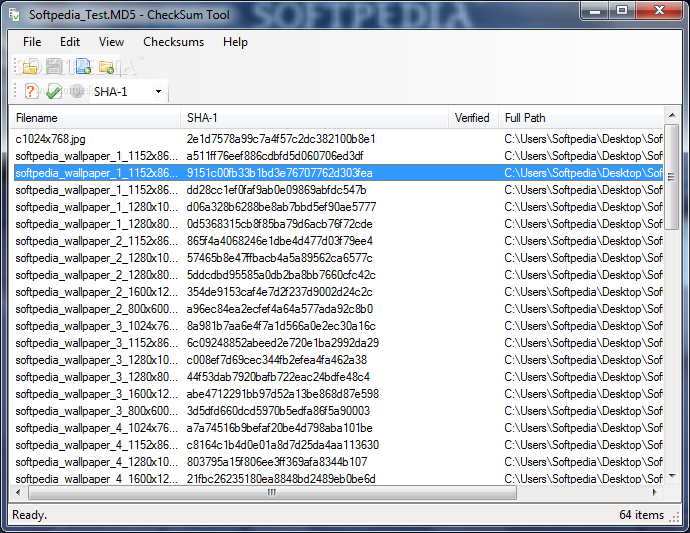Select the row with hash 0d5368315cb8f85ba79d6acb76f72cde
The height and width of the screenshot is (533, 690).
coord(337,224)
